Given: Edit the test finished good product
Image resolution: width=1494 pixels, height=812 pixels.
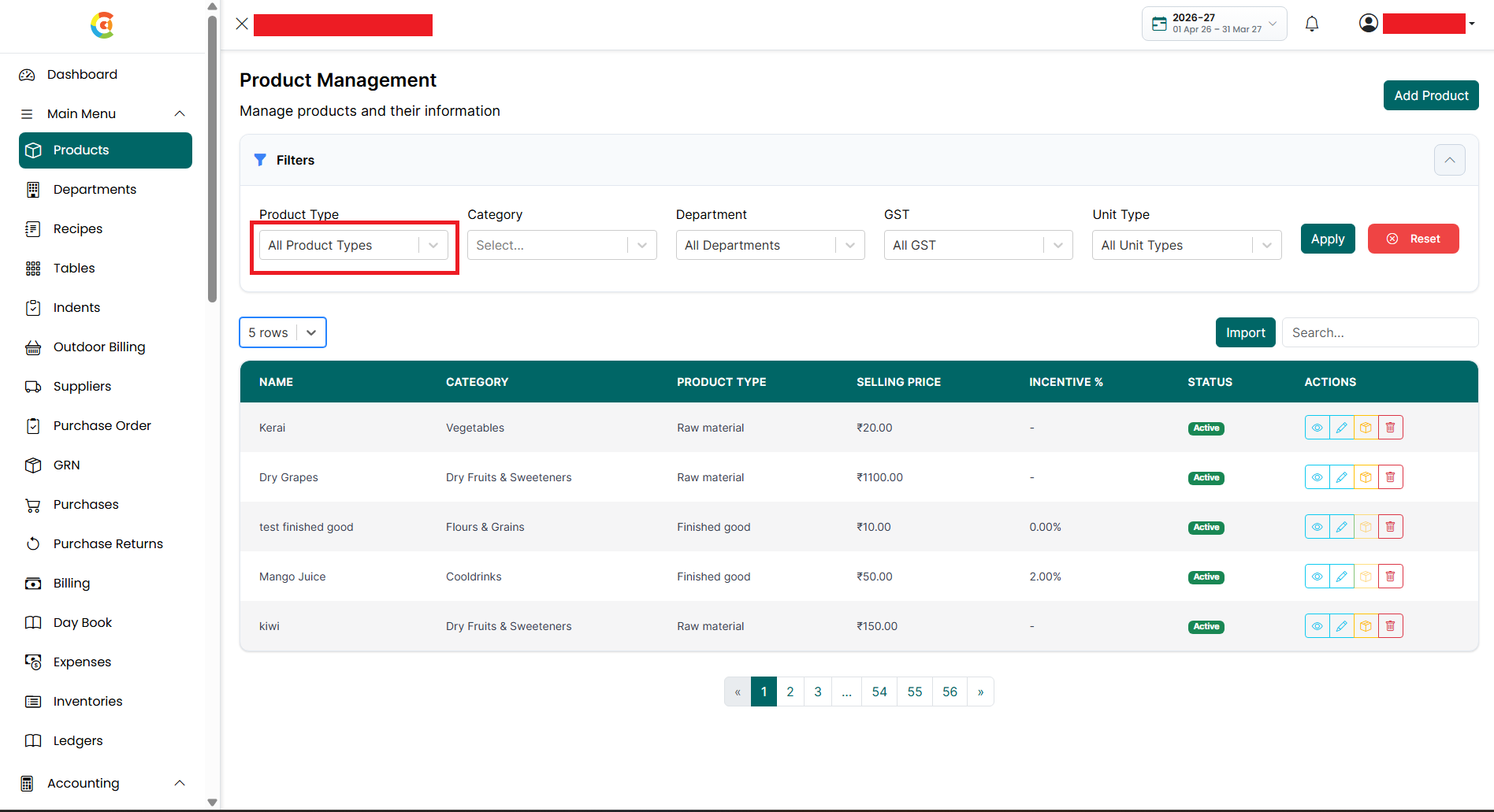Looking at the screenshot, I should (1341, 527).
